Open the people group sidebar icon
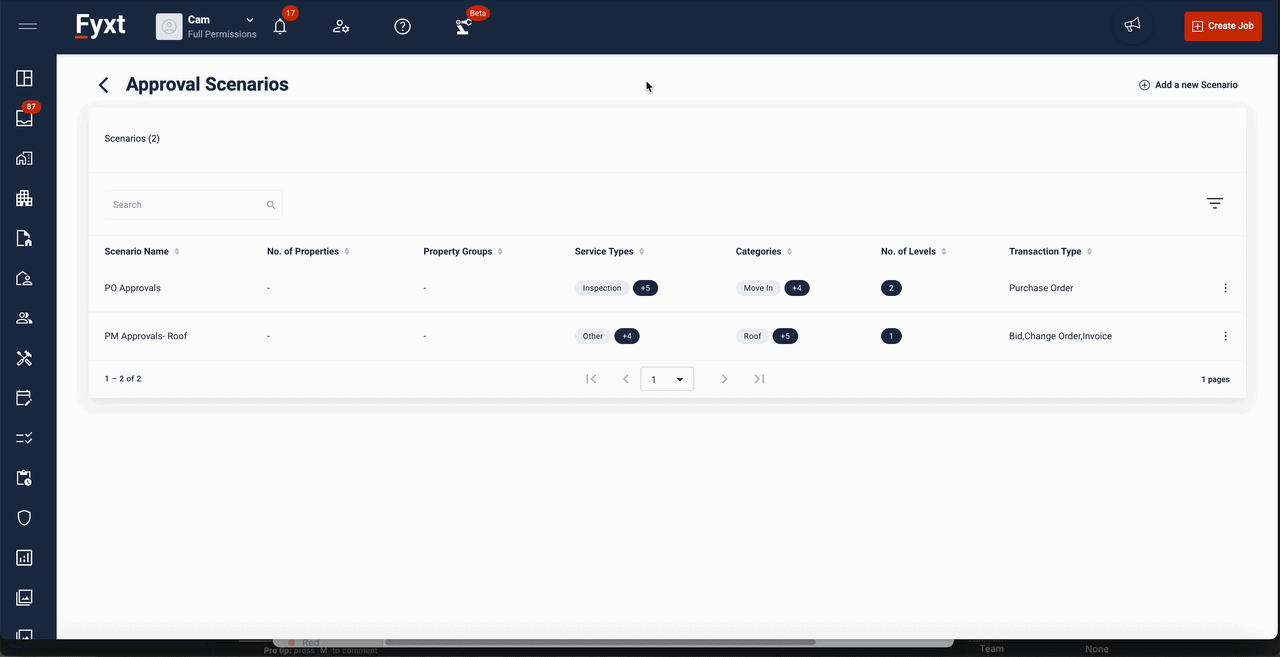 click(x=25, y=318)
